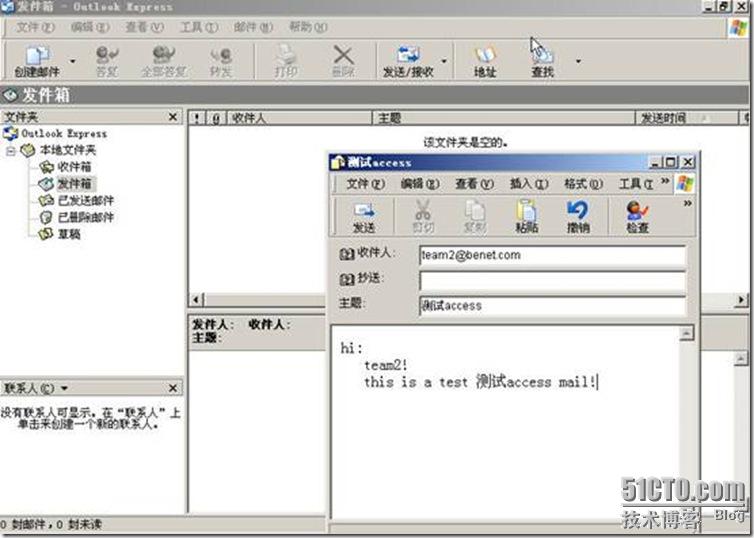Click the 打印 (Print) toolbar icon
Image resolution: width=754 pixels, height=538 pixels.
[286, 62]
